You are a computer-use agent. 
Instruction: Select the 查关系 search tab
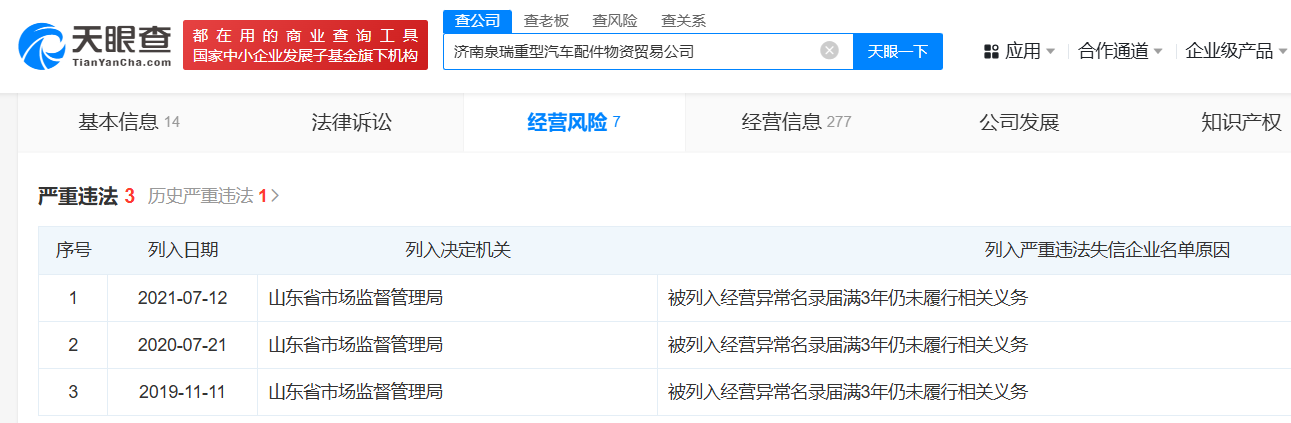click(683, 20)
